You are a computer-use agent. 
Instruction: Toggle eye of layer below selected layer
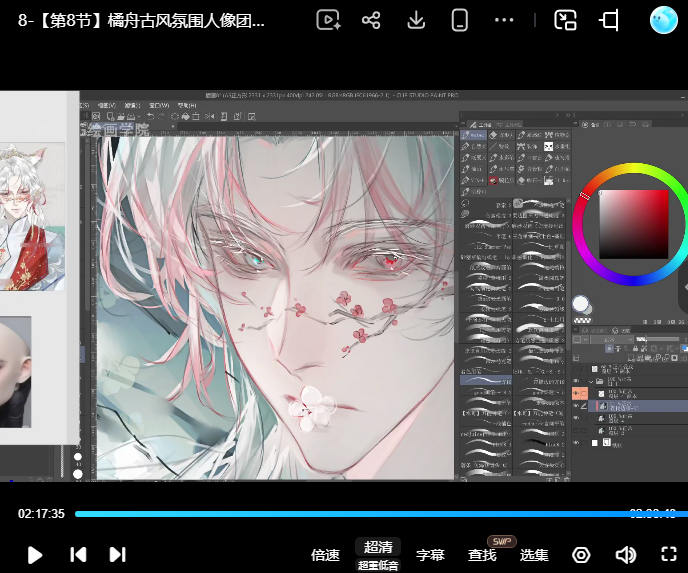[x=577, y=418]
